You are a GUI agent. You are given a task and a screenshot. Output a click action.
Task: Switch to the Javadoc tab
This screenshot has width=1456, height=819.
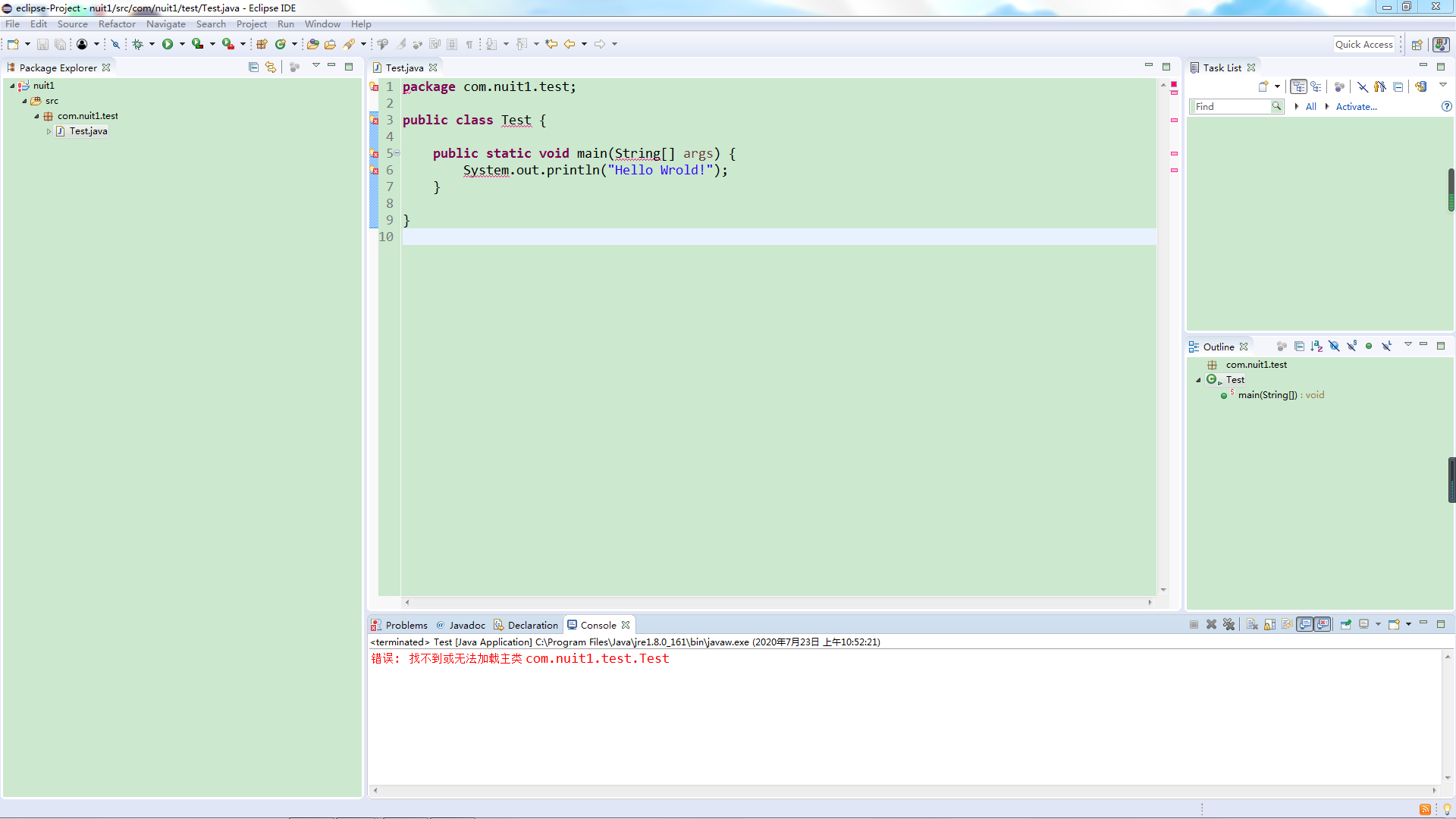point(460,625)
